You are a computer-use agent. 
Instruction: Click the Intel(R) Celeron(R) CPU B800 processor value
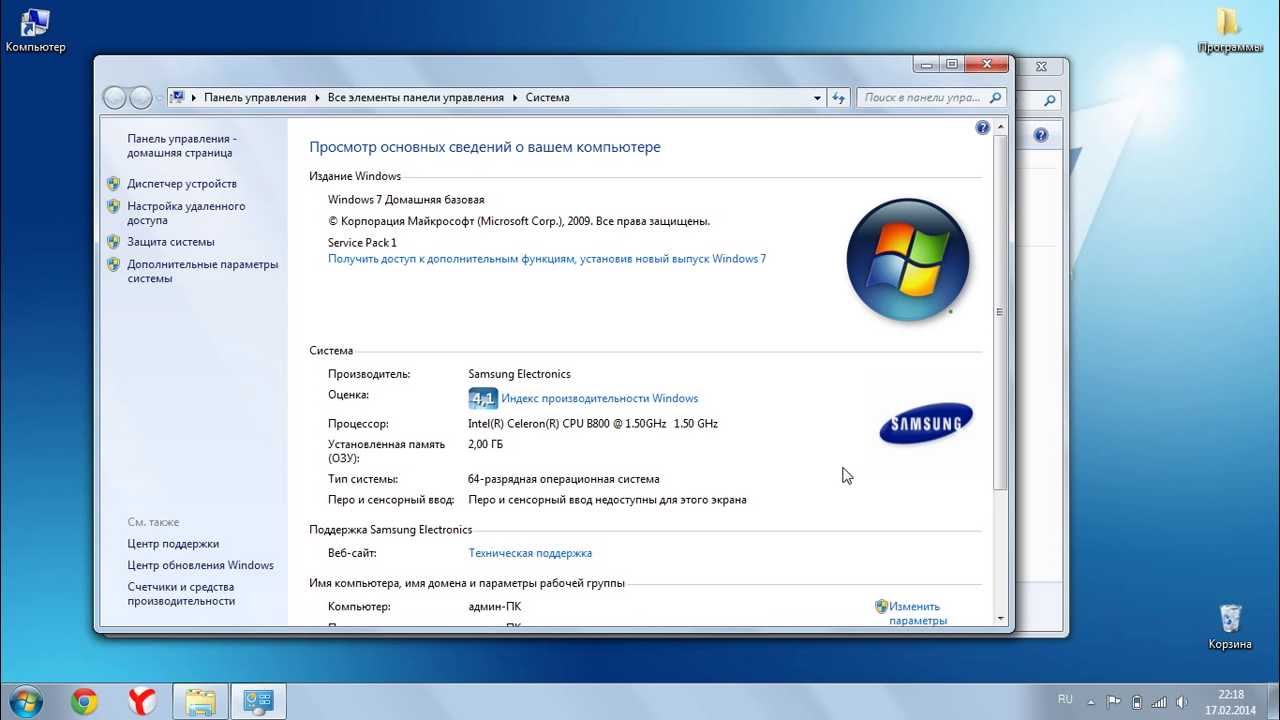click(x=593, y=424)
